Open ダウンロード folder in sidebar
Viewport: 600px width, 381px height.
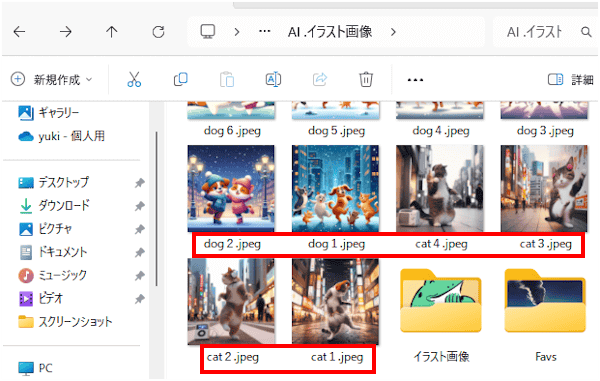(54, 206)
